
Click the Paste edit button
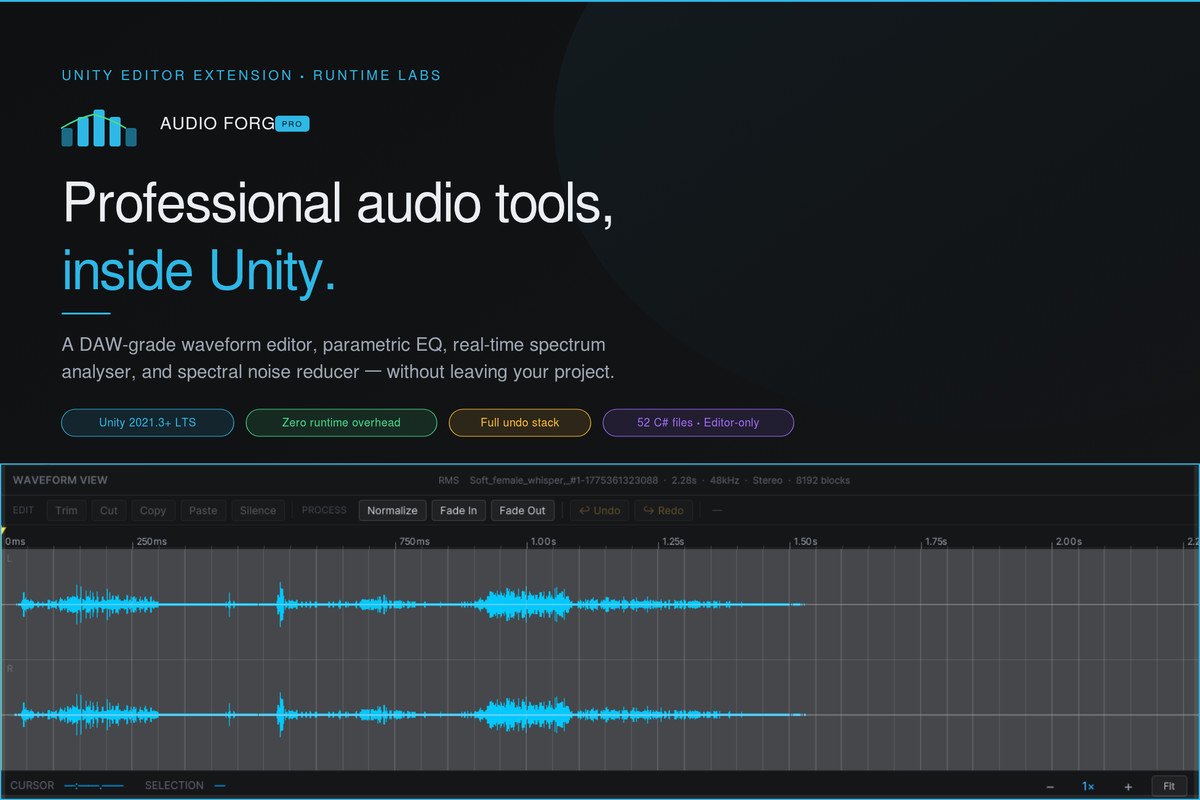click(x=203, y=510)
